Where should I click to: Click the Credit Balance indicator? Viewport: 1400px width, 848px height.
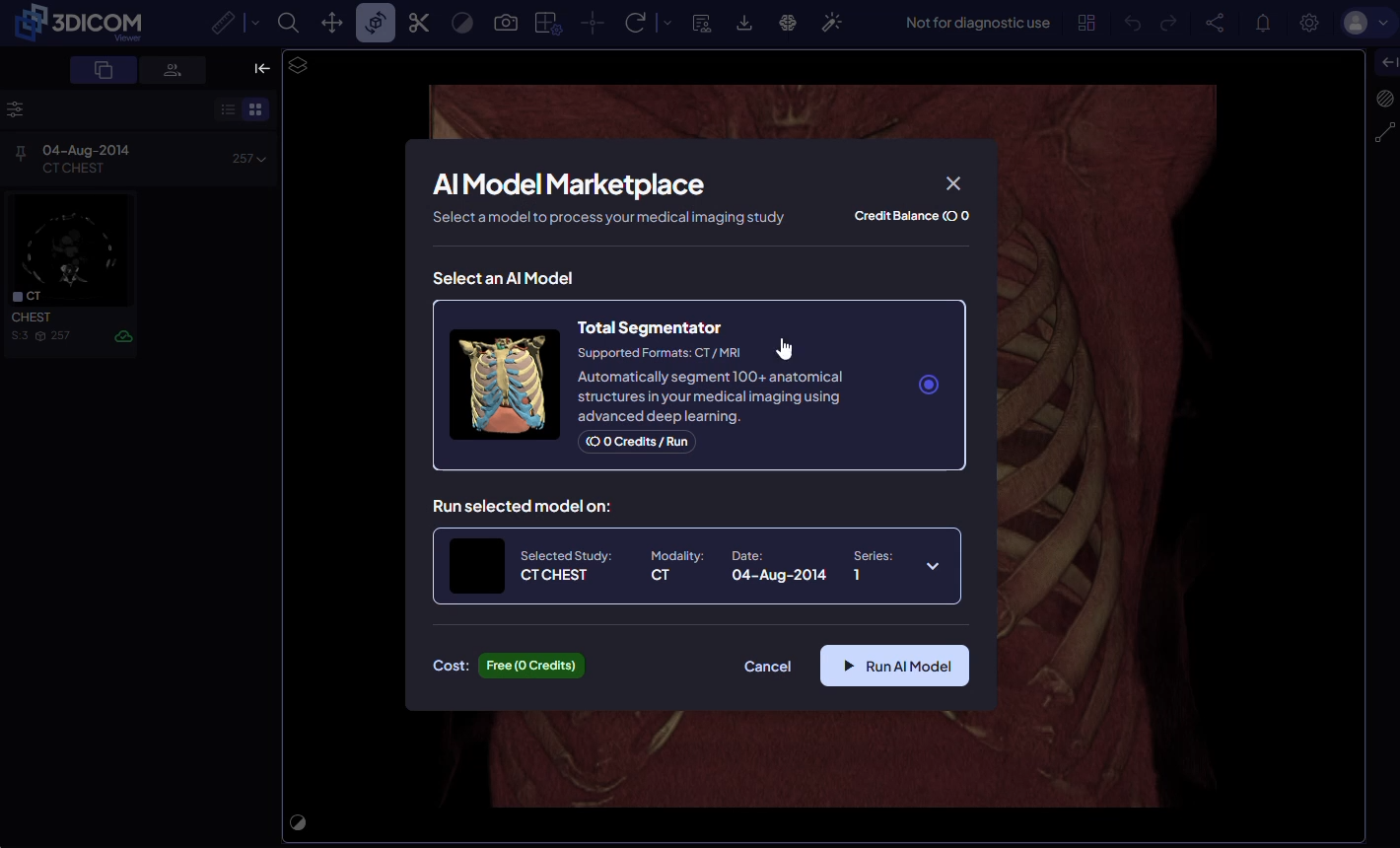point(912,216)
